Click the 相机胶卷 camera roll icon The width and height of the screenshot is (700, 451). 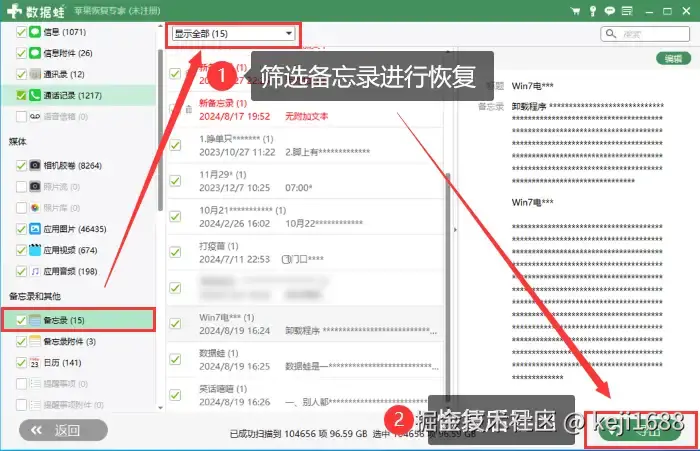(35, 165)
